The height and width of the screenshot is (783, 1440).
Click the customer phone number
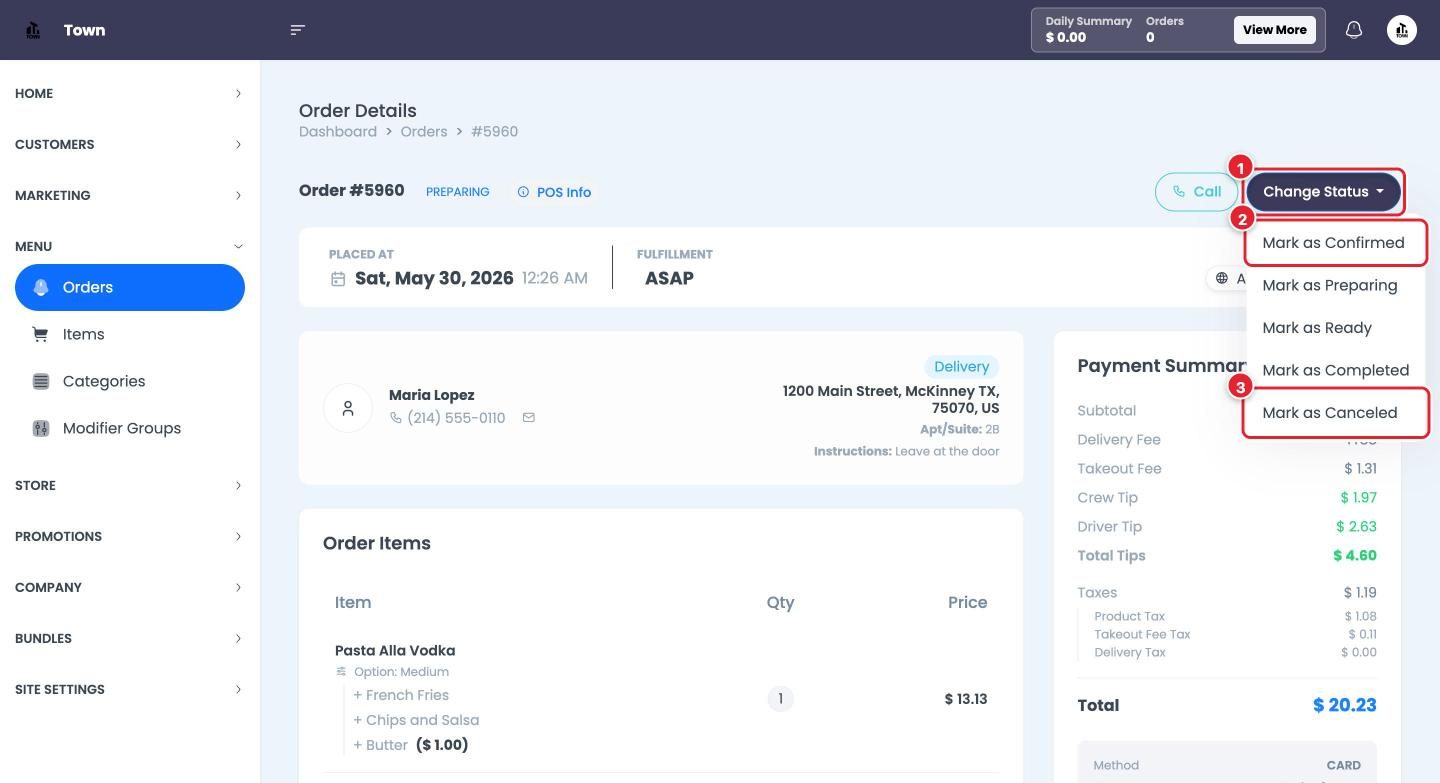(x=448, y=418)
